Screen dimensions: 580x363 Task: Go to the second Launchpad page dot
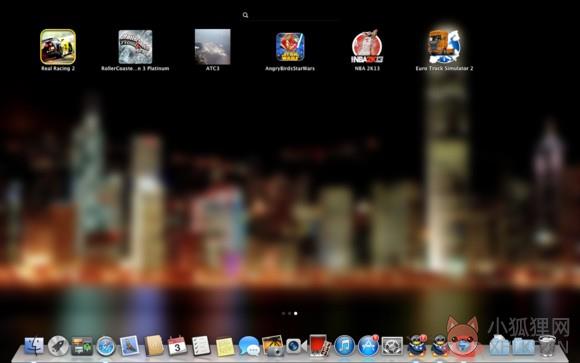(x=290, y=313)
